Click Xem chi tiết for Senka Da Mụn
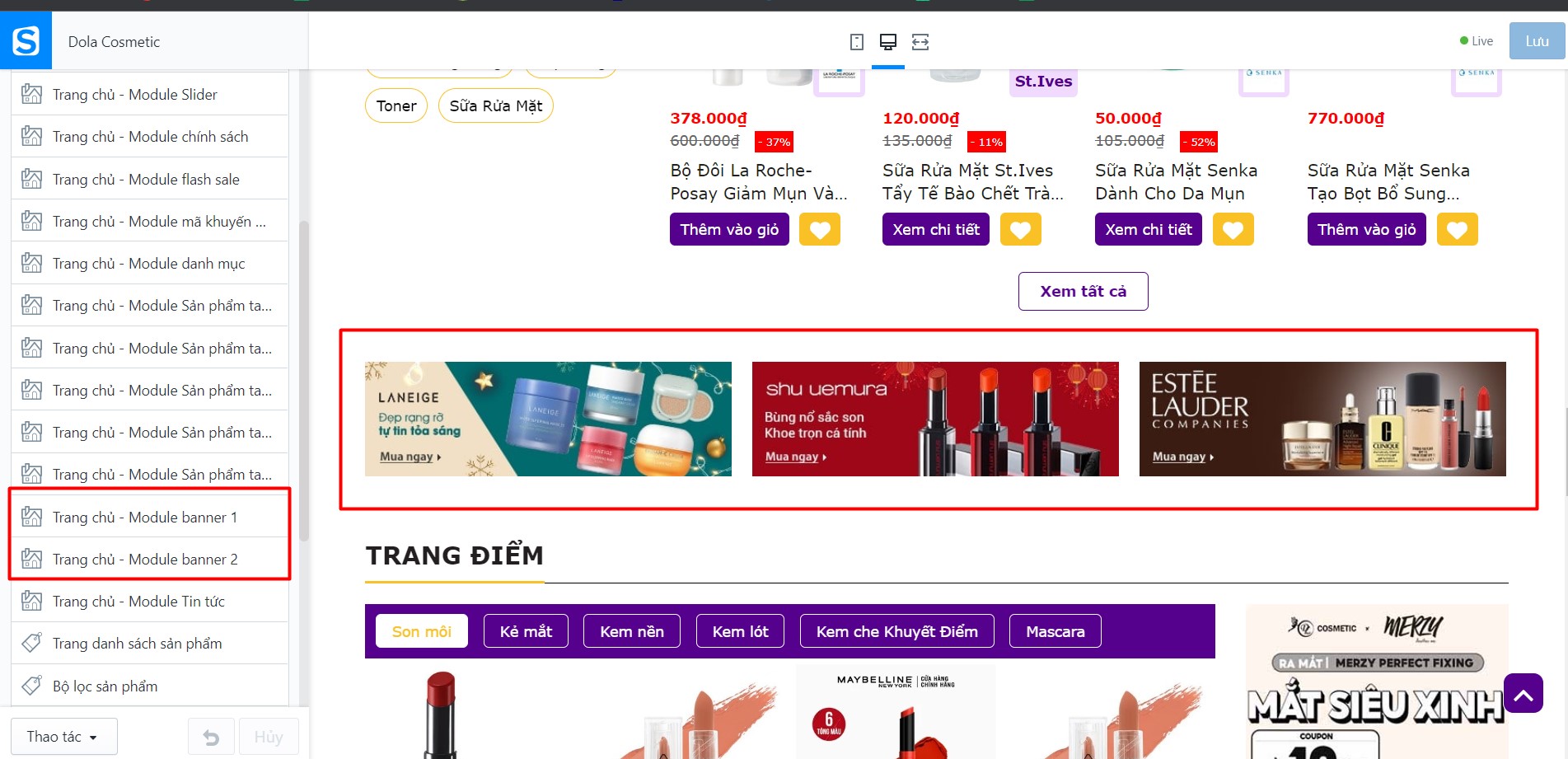This screenshot has height=759, width=1568. coord(1149,229)
